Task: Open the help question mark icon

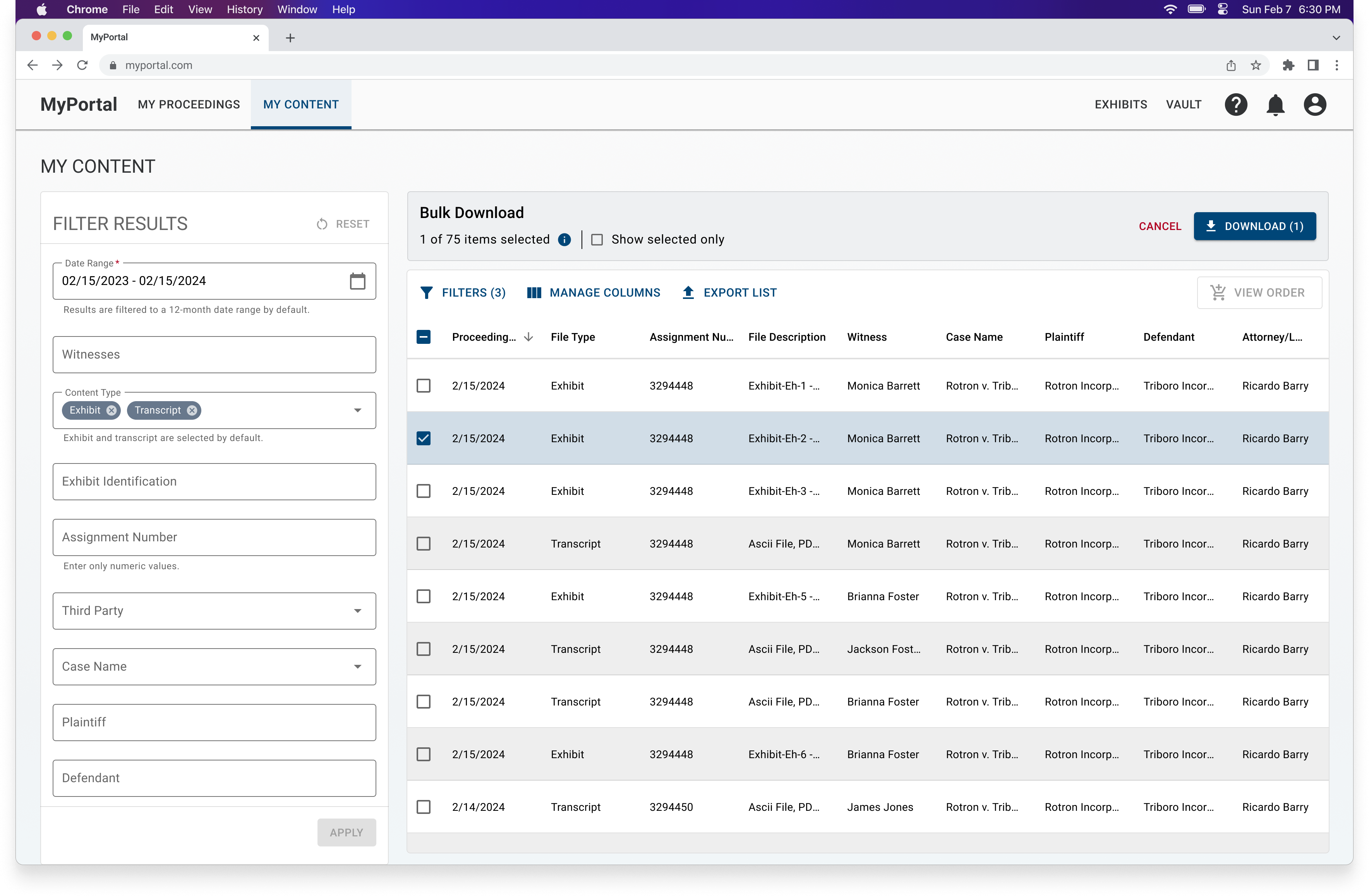Action: pos(1235,105)
